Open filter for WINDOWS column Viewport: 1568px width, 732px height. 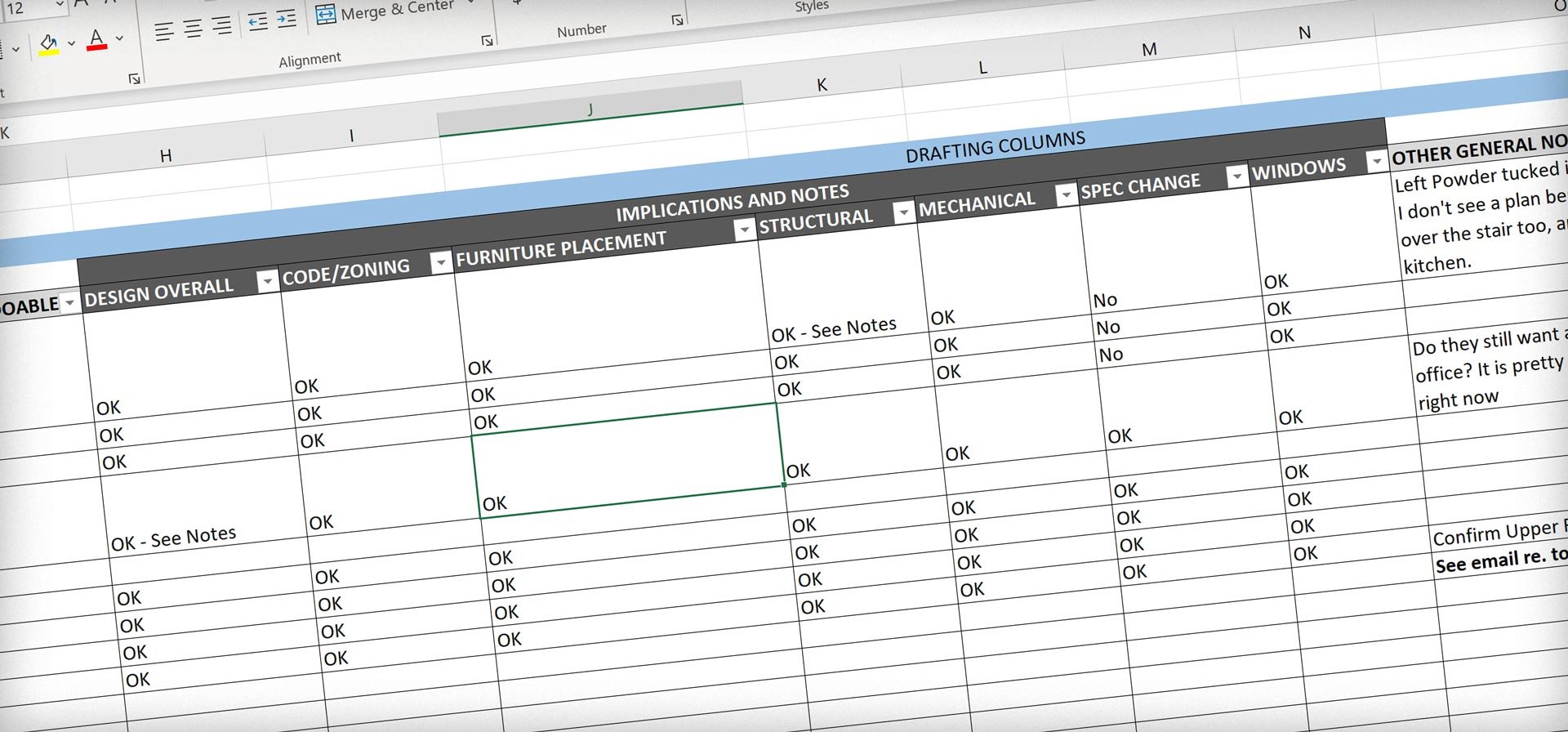coord(1376,161)
